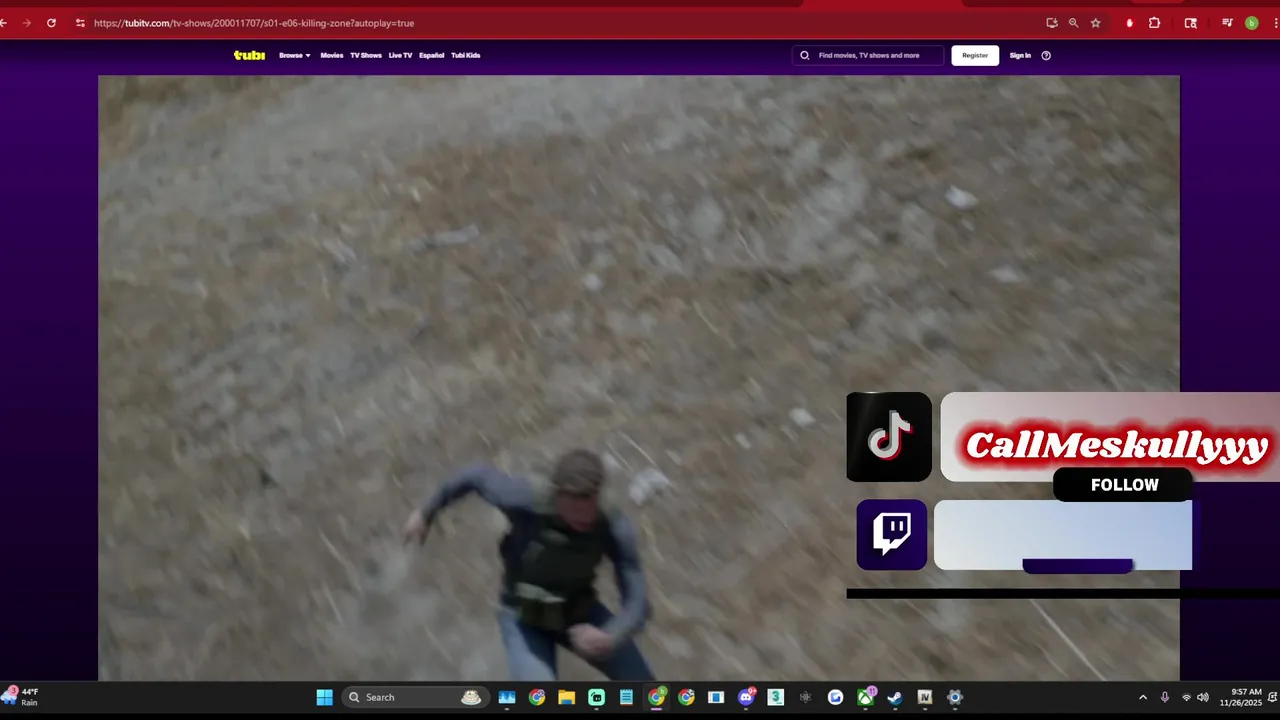The image size is (1280, 720).
Task: Open the tab search side panel icon
Action: coord(1190,22)
